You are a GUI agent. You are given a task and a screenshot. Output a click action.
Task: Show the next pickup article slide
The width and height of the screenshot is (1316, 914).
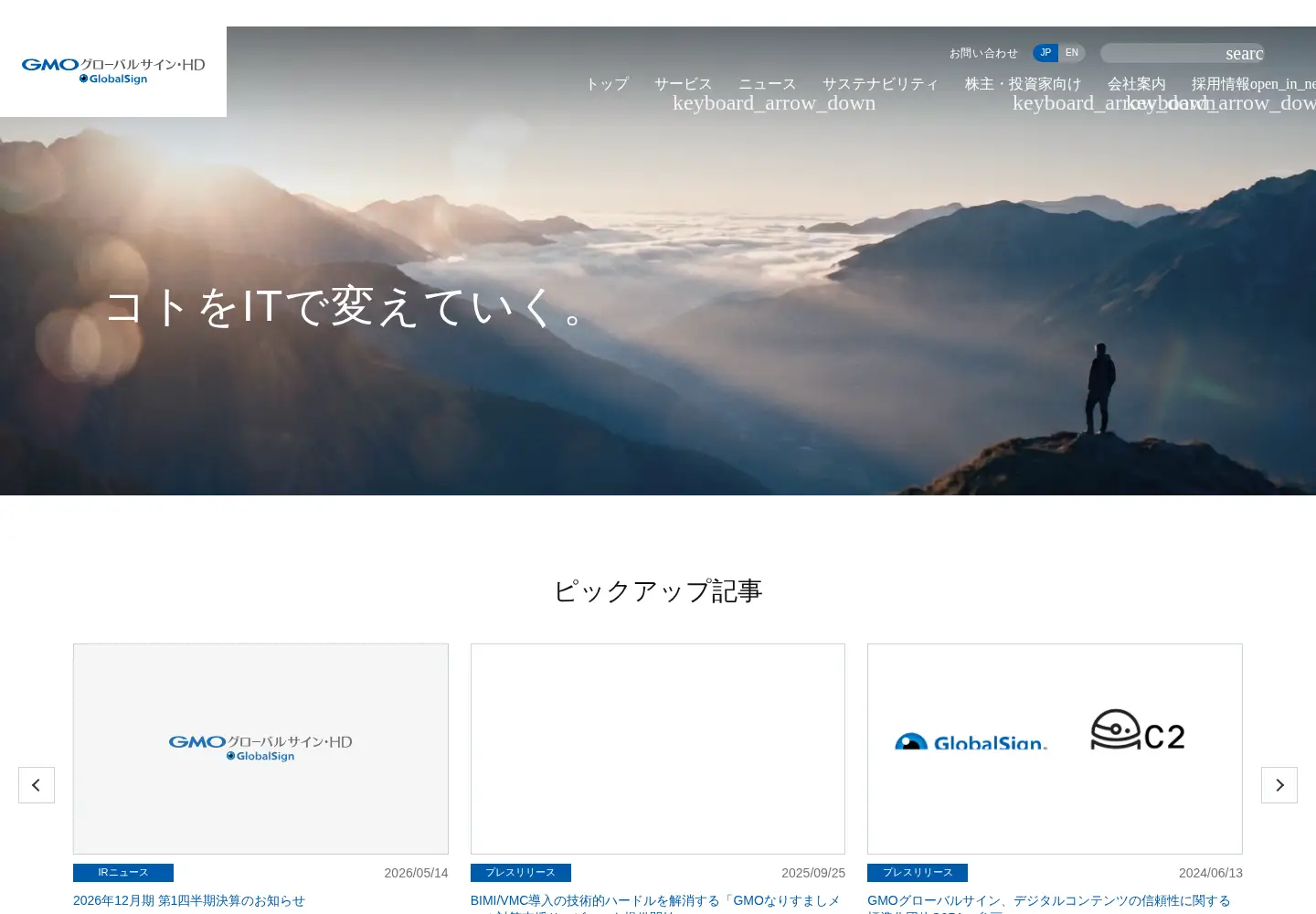click(1279, 785)
